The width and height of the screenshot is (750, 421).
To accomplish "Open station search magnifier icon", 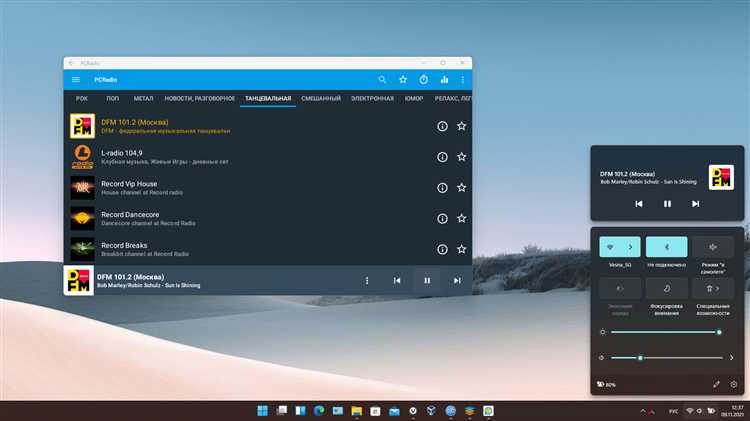I will click(x=382, y=79).
